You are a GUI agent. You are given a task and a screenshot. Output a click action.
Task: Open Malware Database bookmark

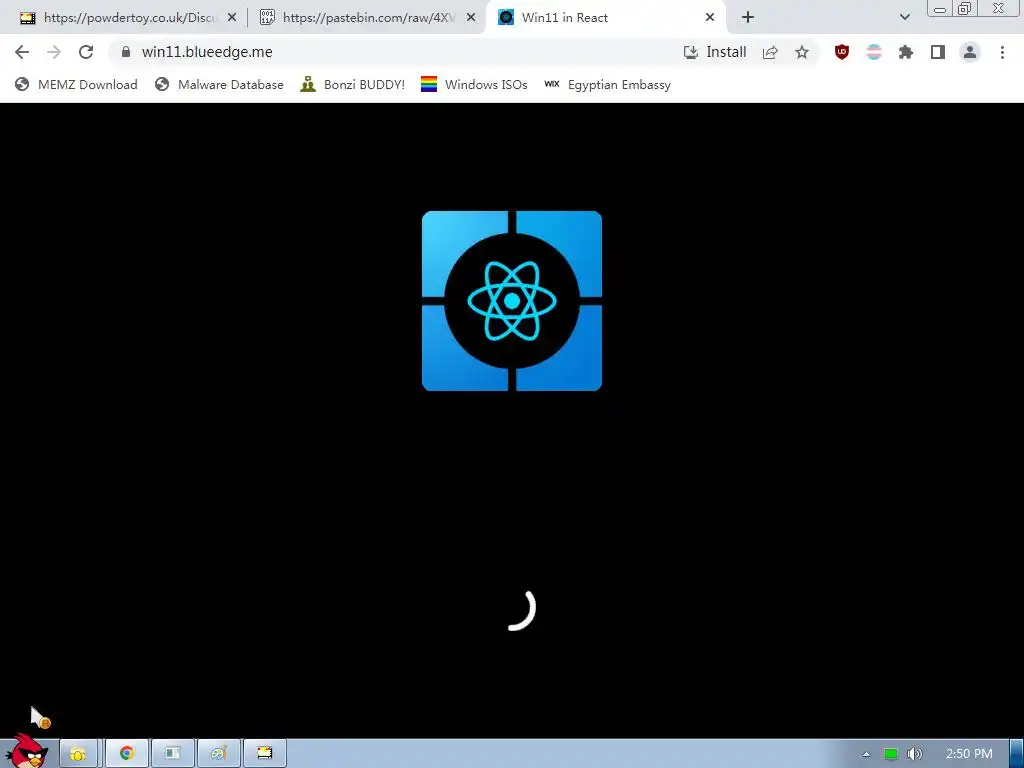(219, 84)
